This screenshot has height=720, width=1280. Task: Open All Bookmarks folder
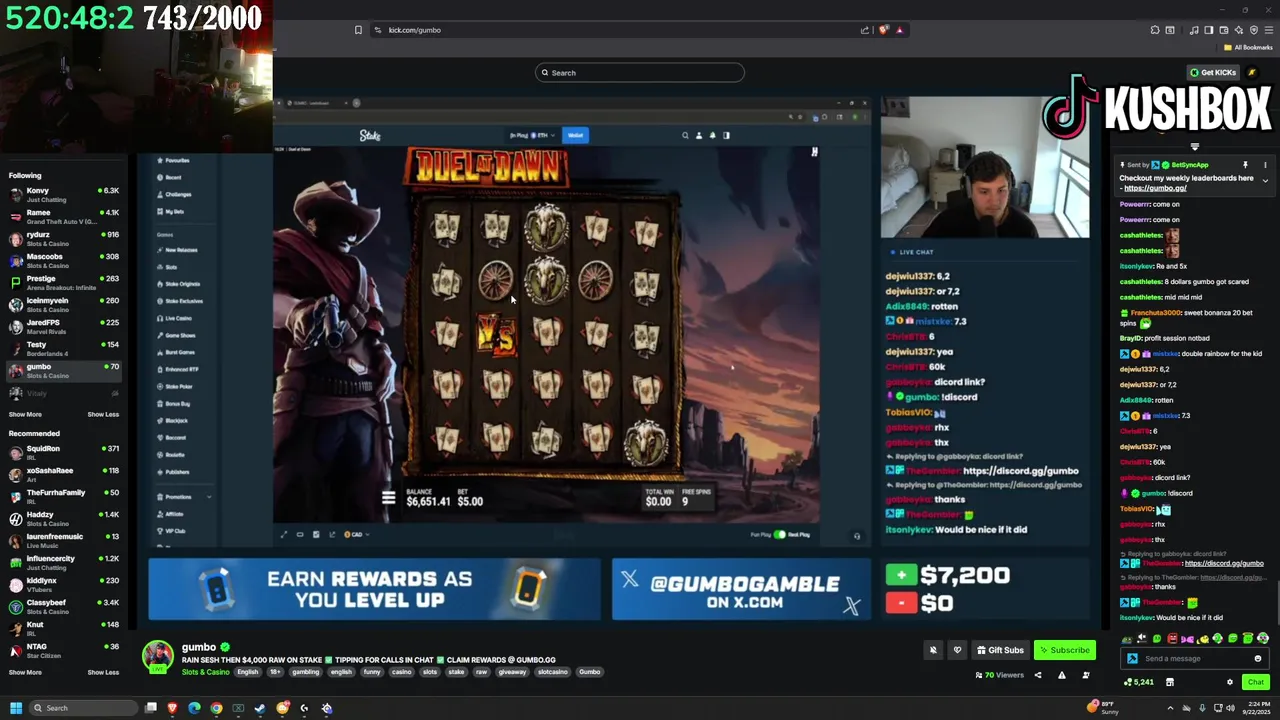[1248, 47]
